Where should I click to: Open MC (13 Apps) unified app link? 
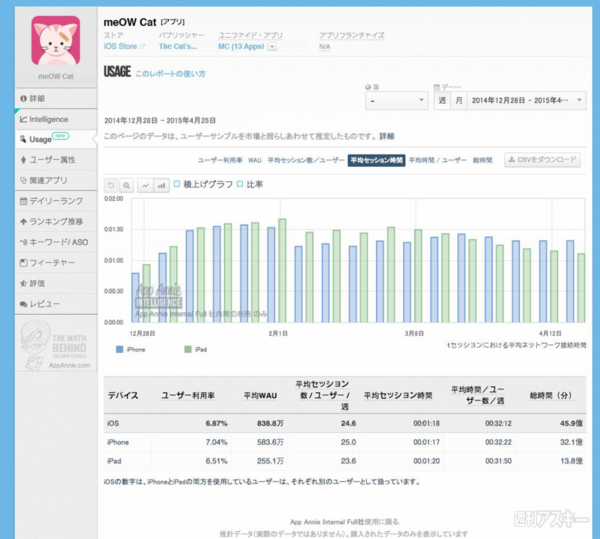point(241,46)
